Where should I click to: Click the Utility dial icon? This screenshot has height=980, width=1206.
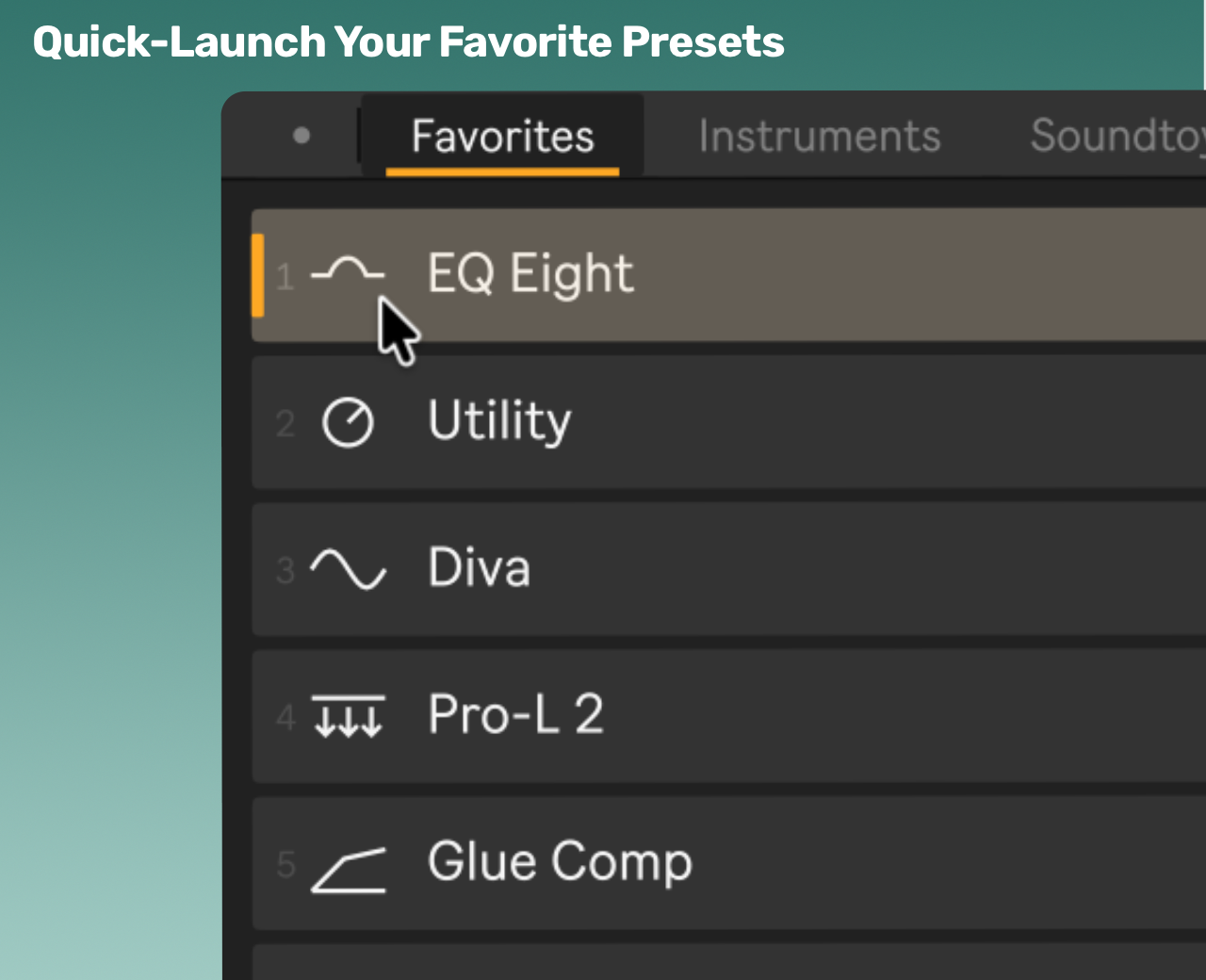(x=348, y=421)
